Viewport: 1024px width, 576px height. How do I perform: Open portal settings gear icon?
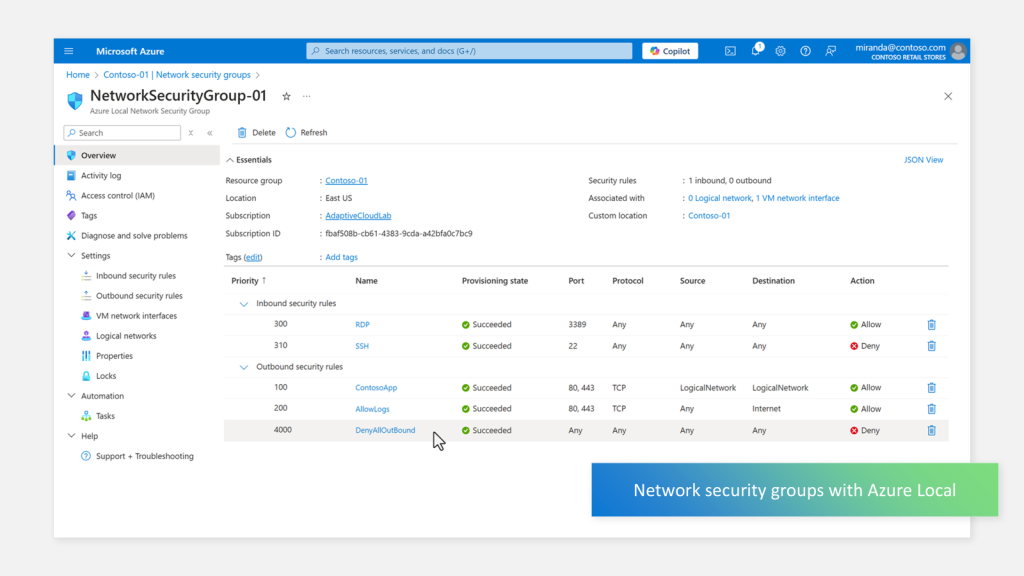[780, 51]
